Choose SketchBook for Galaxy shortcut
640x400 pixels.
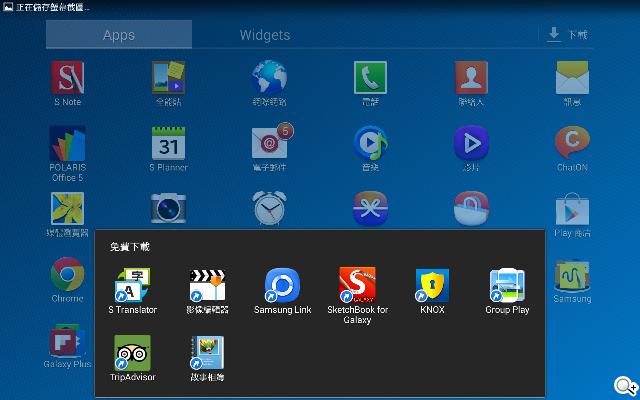[x=357, y=285]
